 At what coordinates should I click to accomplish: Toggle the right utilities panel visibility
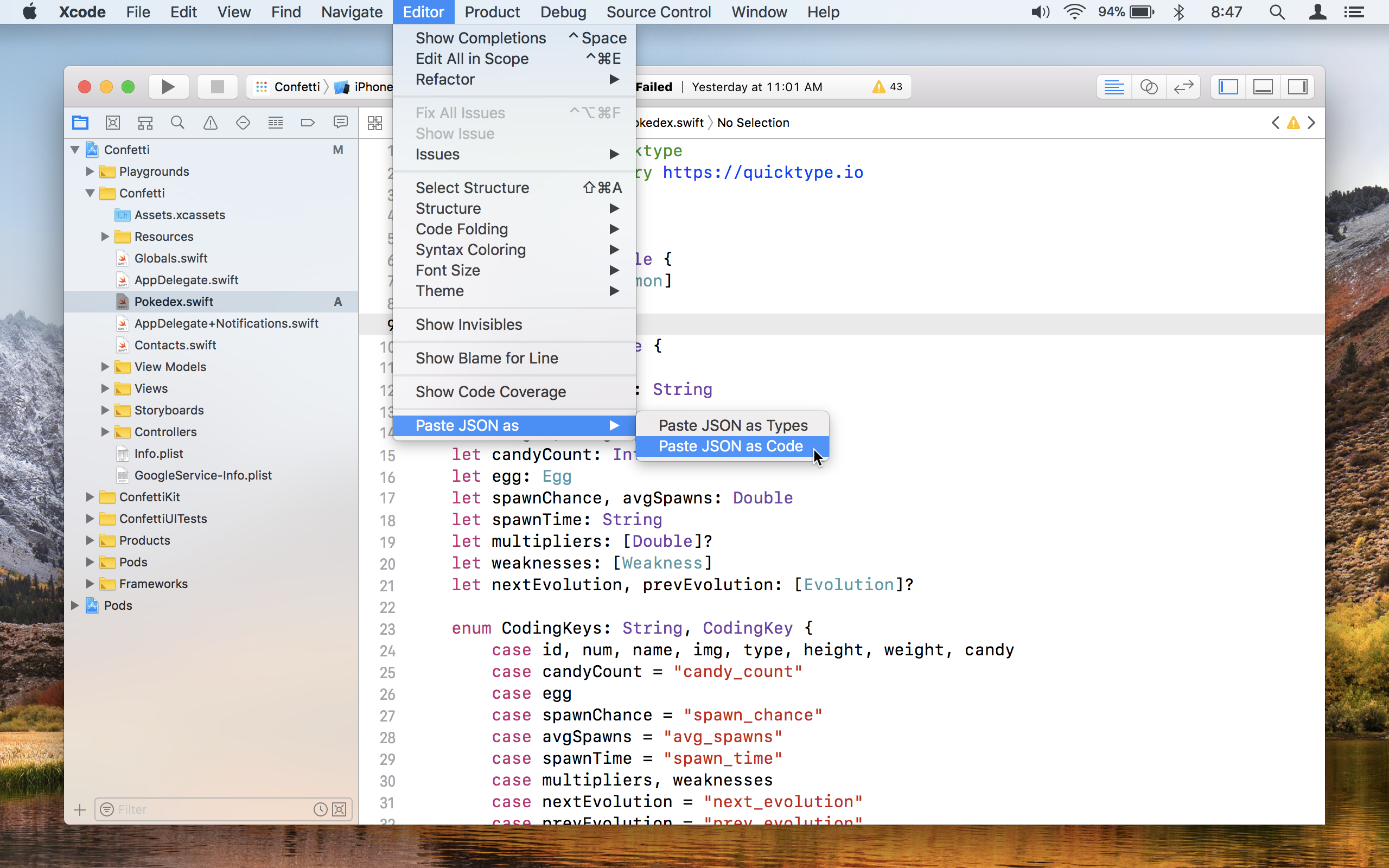click(x=1298, y=86)
